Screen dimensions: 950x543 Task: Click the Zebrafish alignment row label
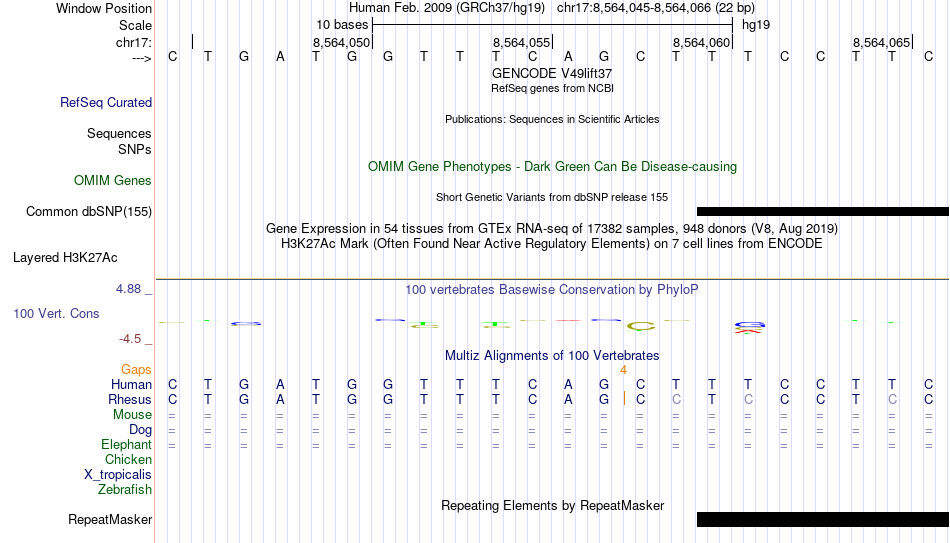click(x=125, y=489)
